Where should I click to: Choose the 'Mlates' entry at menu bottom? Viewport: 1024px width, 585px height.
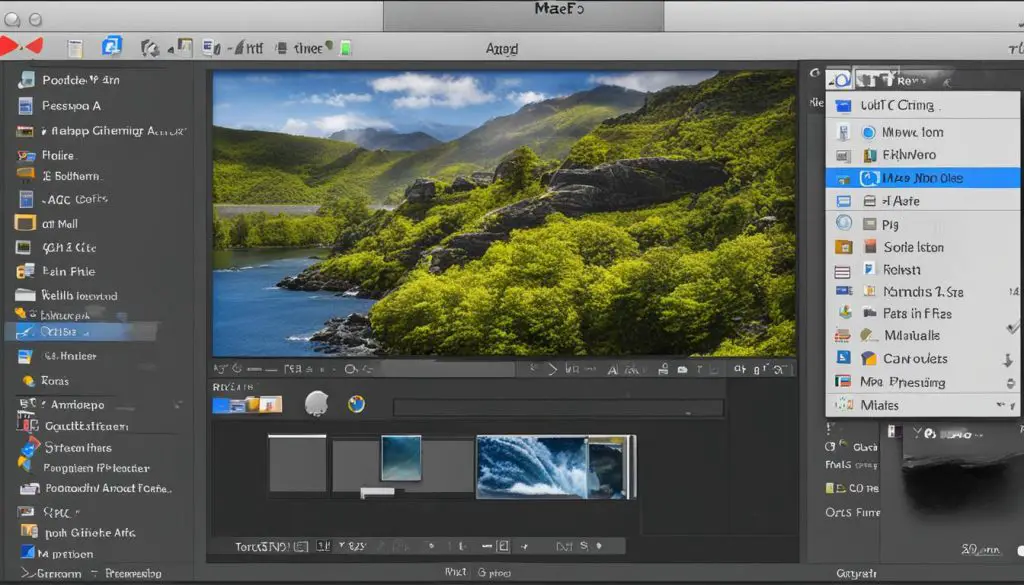[922, 405]
